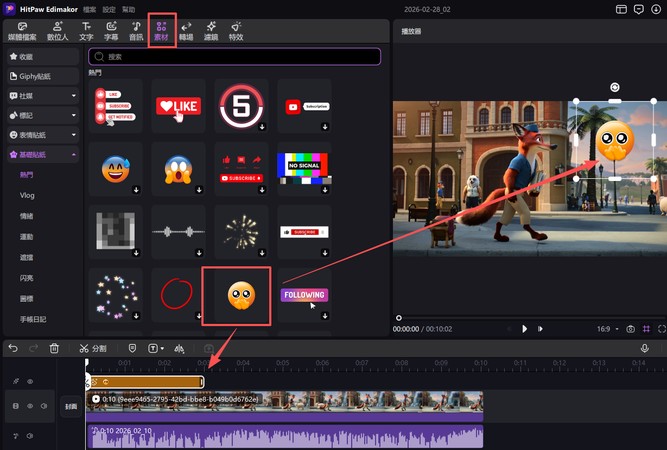Viewport: 667px width, 450px height.
Task: Open the 媒體檔案 media files tab
Action: tap(22, 31)
